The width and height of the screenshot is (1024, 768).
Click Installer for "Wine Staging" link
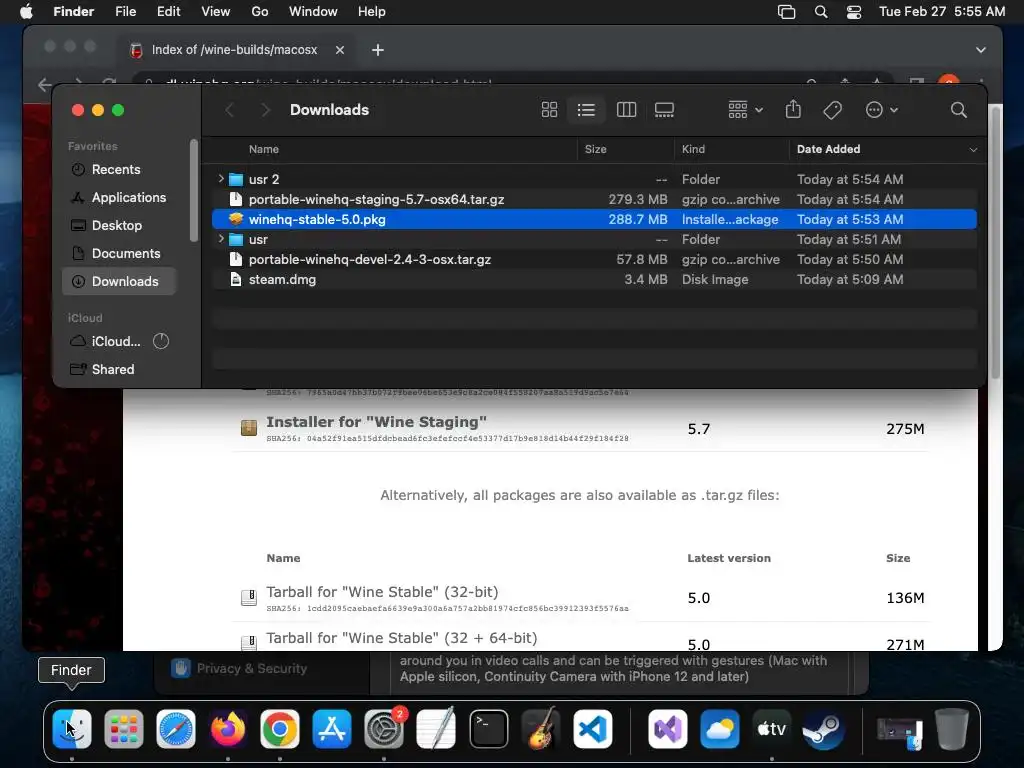(376, 422)
